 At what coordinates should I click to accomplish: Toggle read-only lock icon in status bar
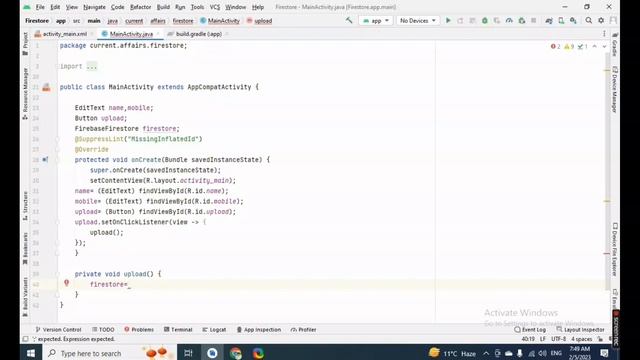(600, 339)
